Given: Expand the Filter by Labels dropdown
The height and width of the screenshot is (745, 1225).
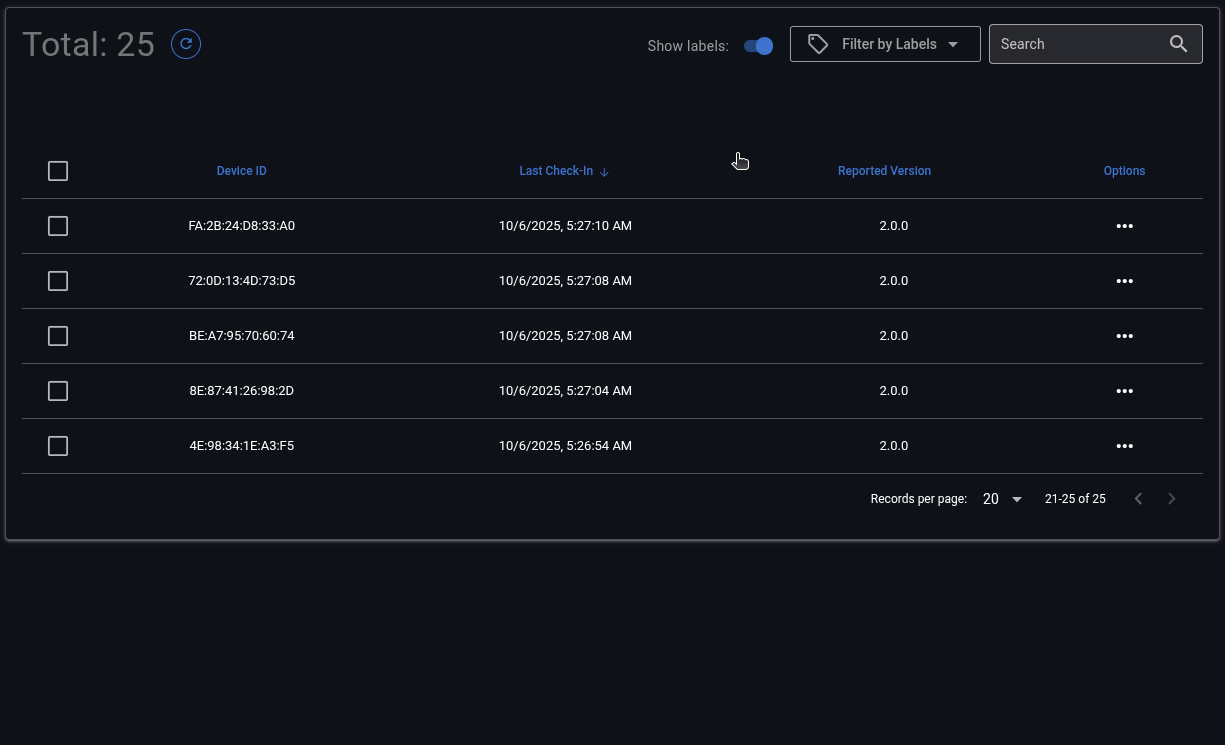Looking at the screenshot, I should pyautogui.click(x=885, y=44).
